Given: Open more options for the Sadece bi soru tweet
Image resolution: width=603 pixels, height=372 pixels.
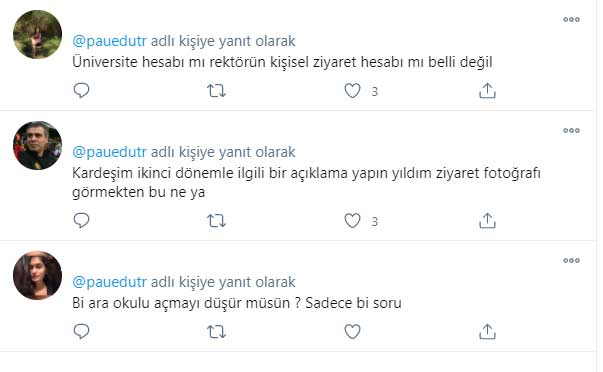Looking at the screenshot, I should [x=571, y=260].
